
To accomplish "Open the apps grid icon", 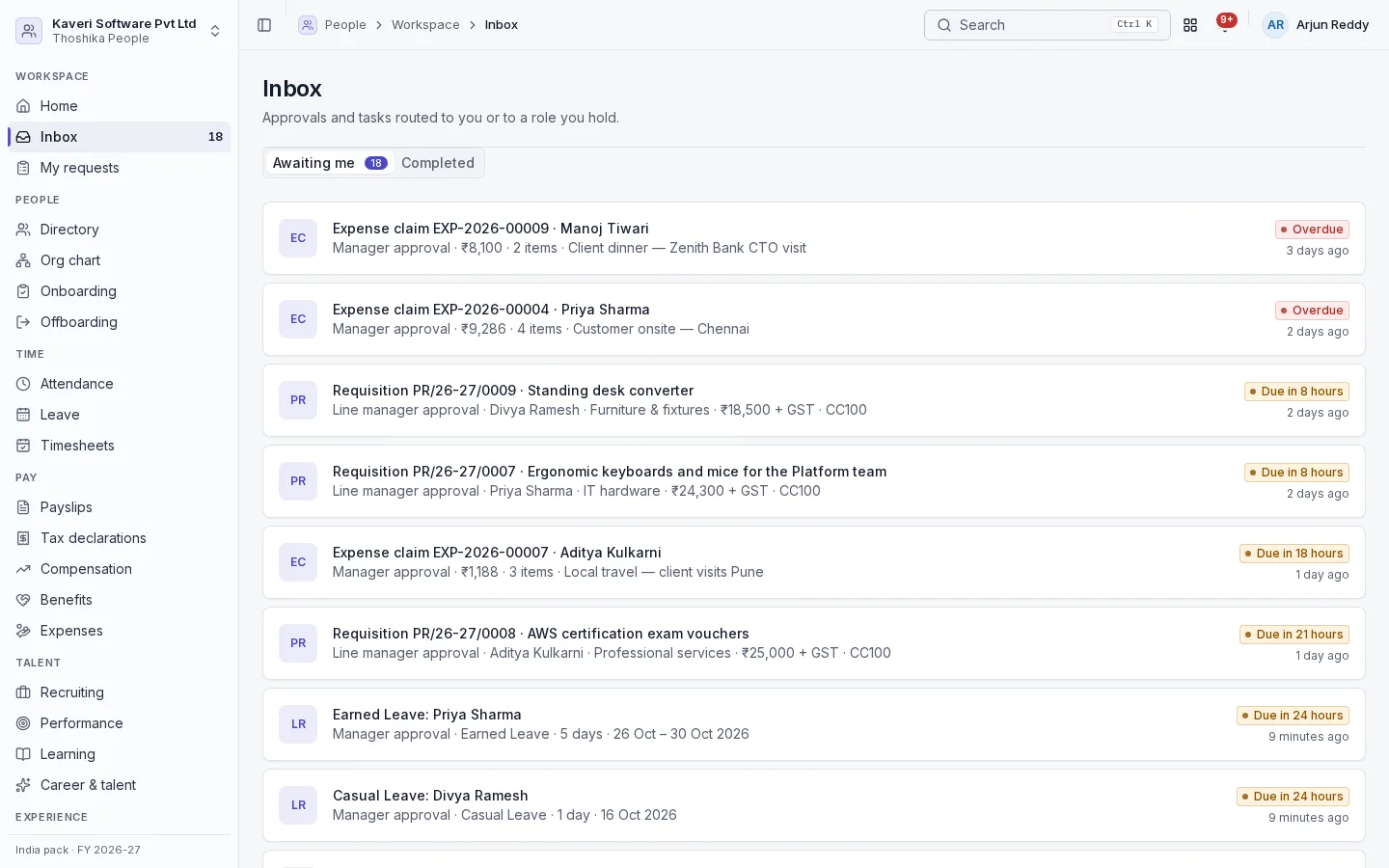I will 1190,25.
